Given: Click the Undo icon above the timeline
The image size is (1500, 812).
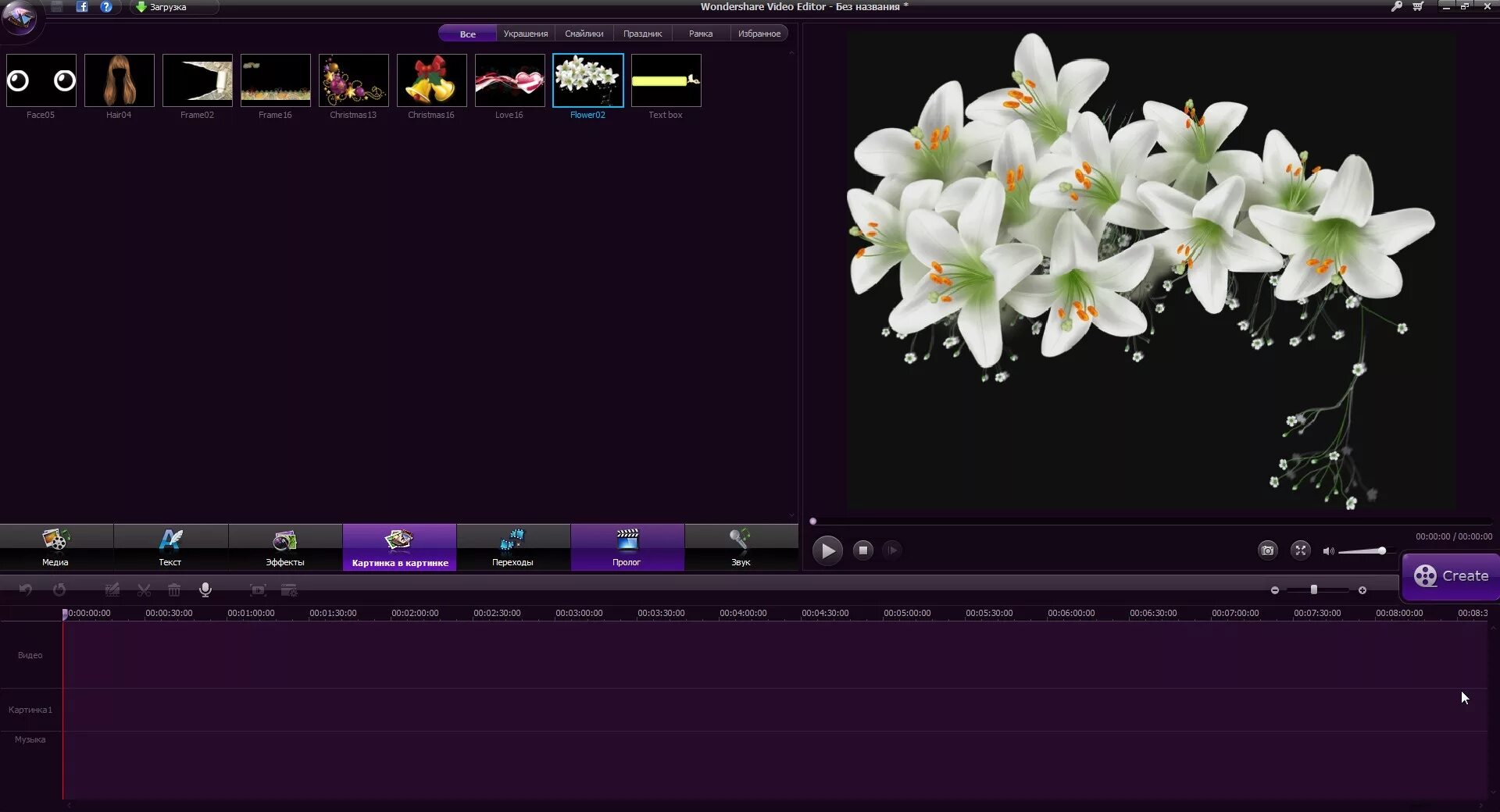Looking at the screenshot, I should (26, 590).
